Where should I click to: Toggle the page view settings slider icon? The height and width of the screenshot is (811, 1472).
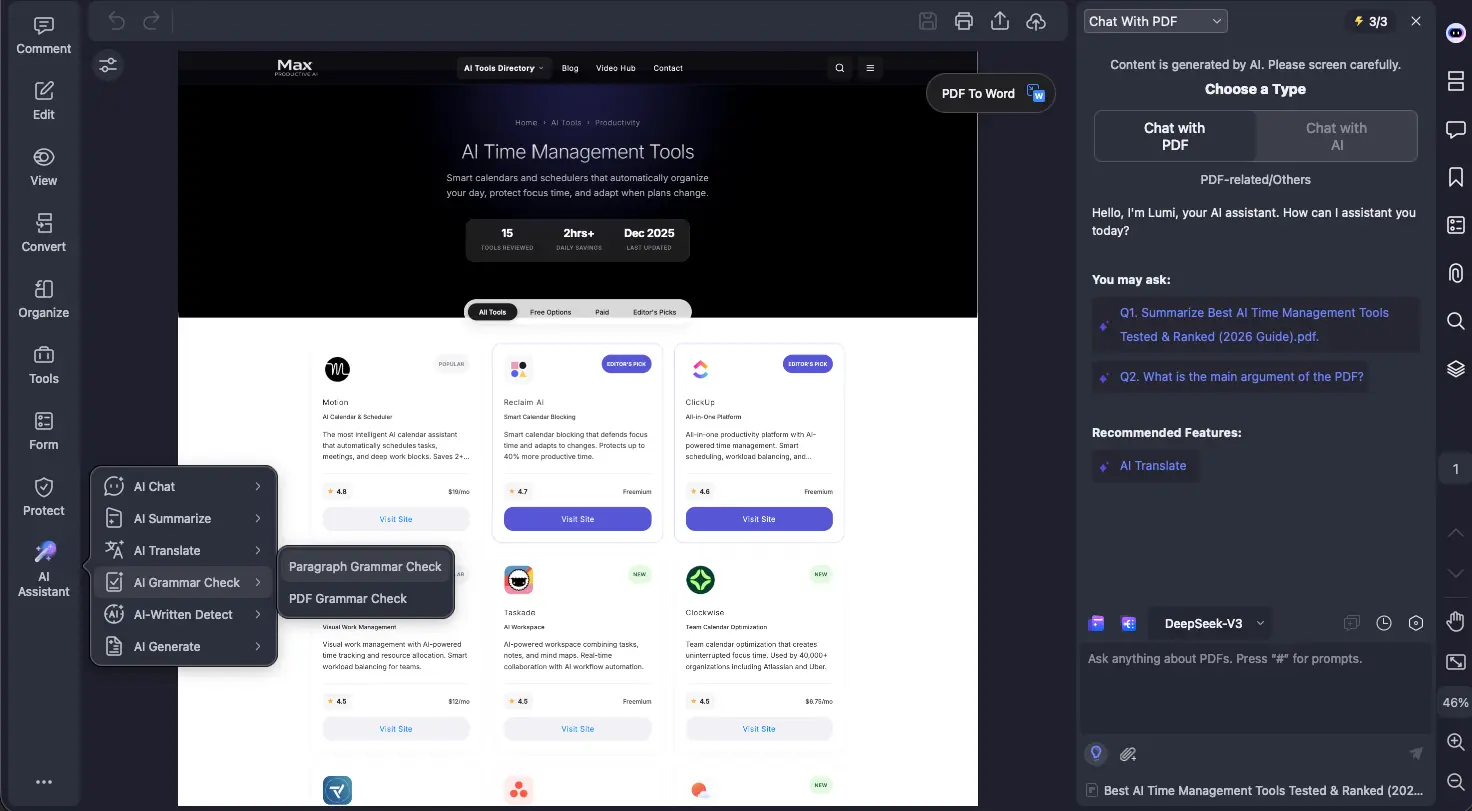108,64
